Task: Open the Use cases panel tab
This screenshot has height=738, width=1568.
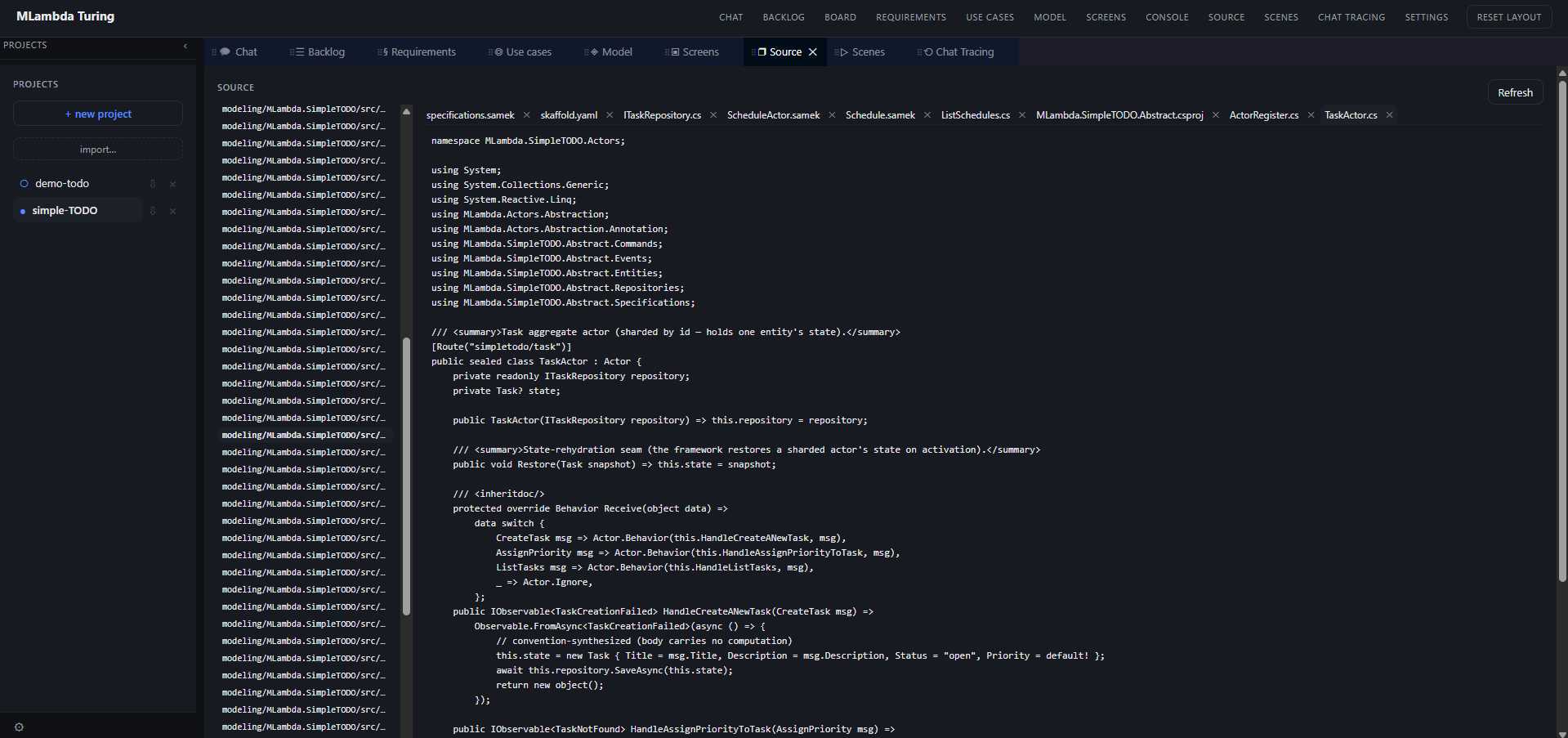Action: tap(521, 52)
